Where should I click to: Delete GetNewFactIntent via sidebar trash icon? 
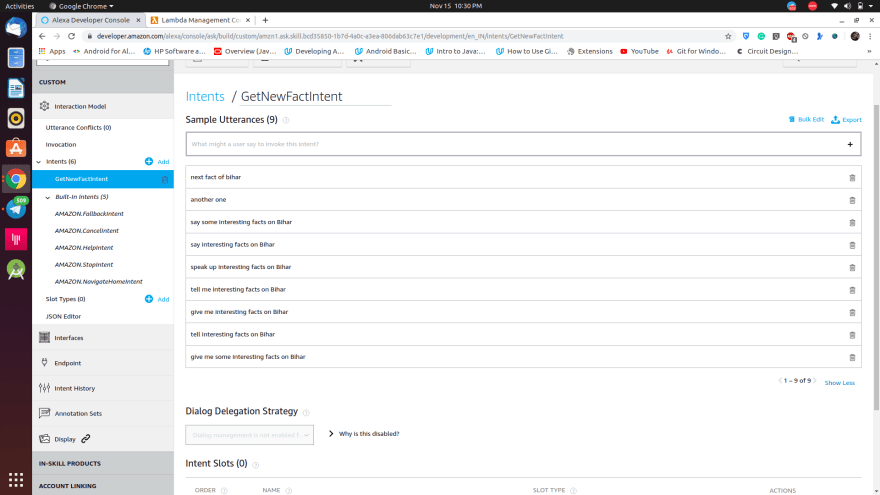point(165,180)
